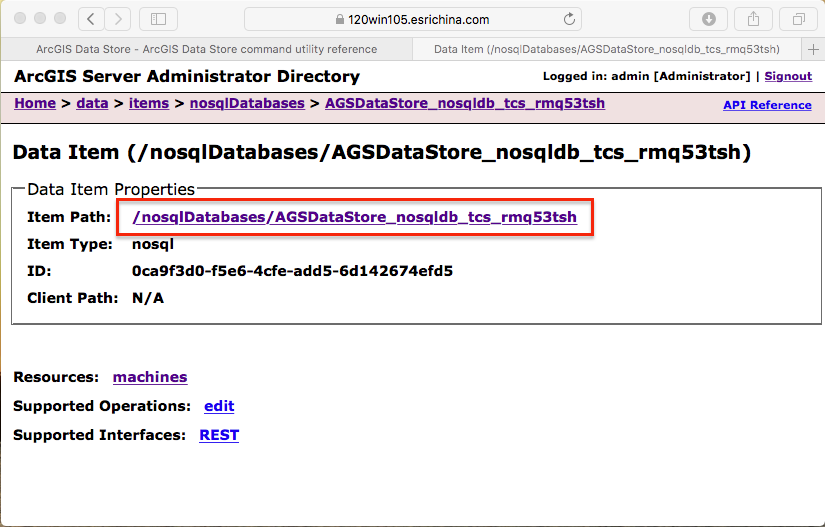Click the Data Item page heading
This screenshot has width=825, height=527.
pyautogui.click(x=382, y=153)
